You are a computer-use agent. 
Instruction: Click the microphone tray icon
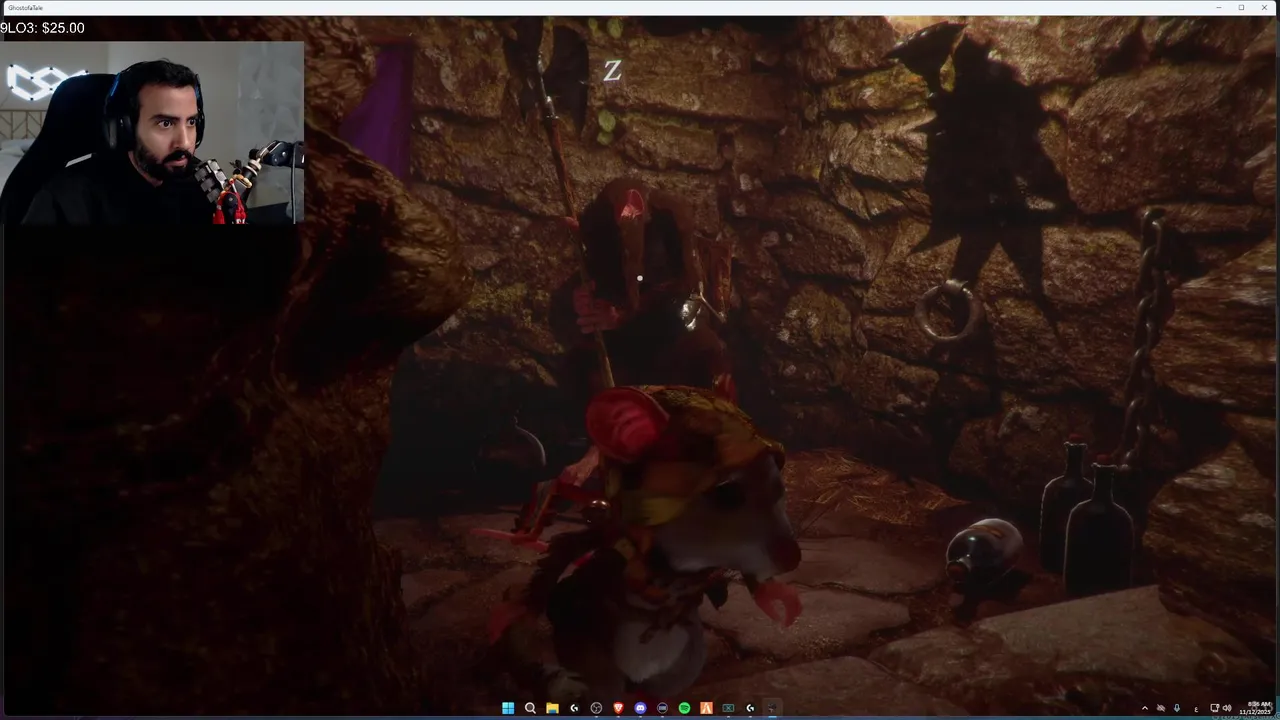1177,708
